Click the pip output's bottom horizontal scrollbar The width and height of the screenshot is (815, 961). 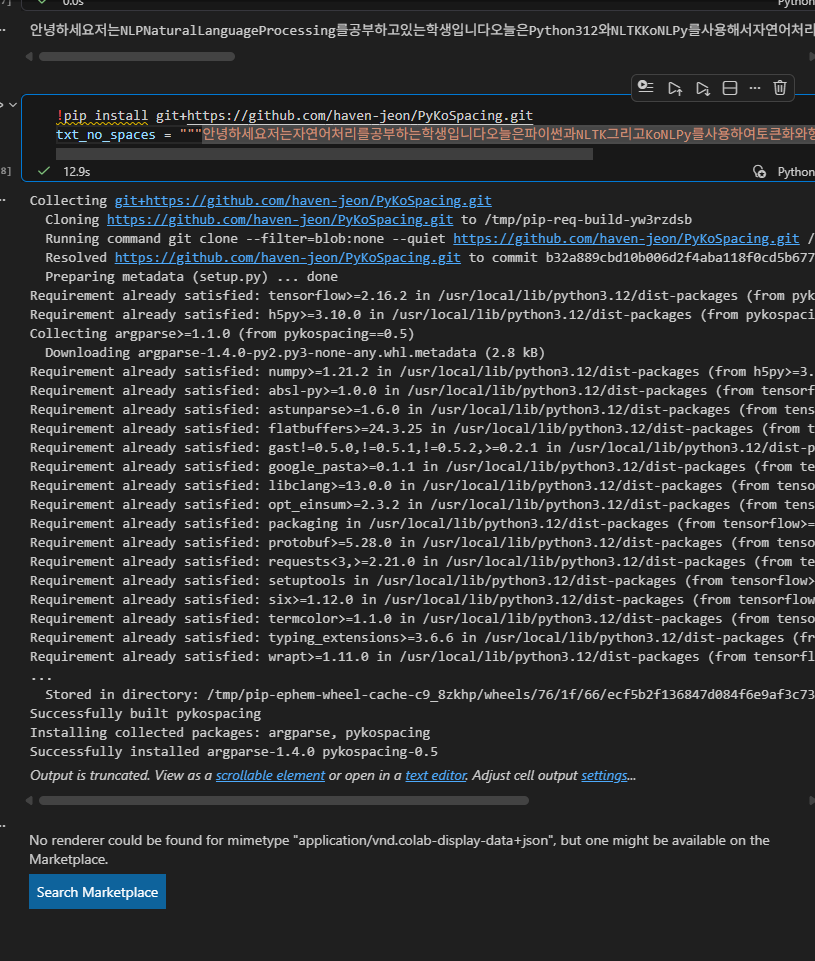click(284, 800)
